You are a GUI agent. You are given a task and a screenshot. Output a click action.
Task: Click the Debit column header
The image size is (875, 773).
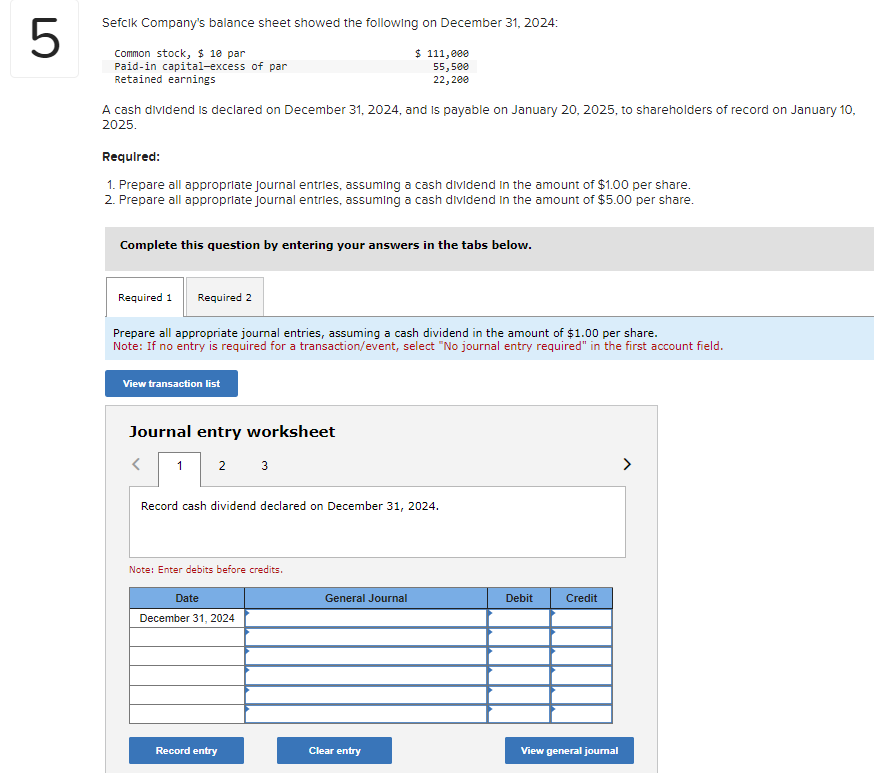click(519, 598)
